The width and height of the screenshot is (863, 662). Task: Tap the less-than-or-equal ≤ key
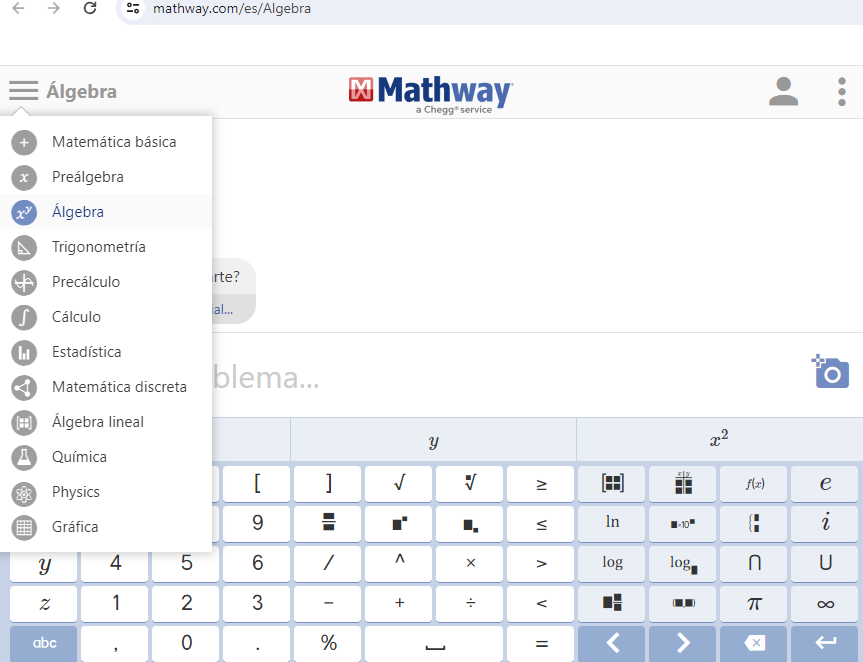tap(541, 523)
